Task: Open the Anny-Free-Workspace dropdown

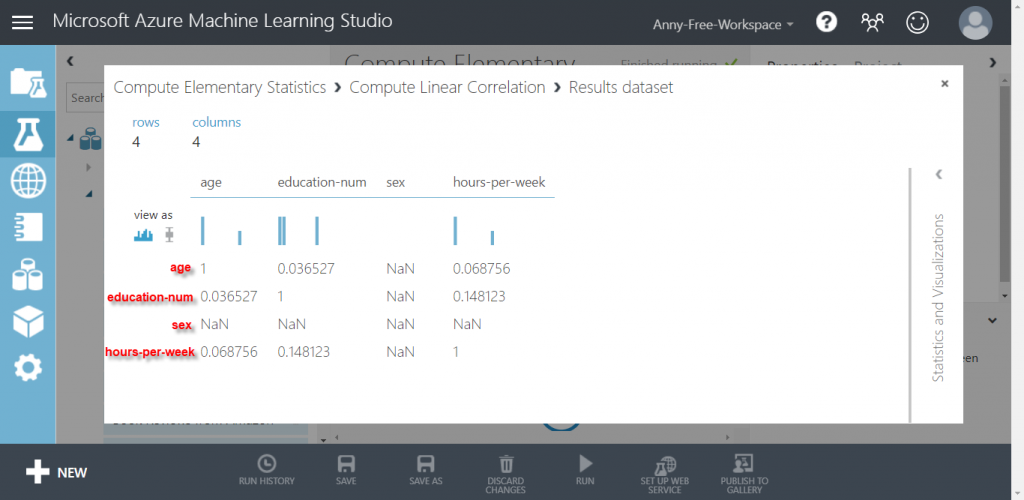Action: [723, 25]
